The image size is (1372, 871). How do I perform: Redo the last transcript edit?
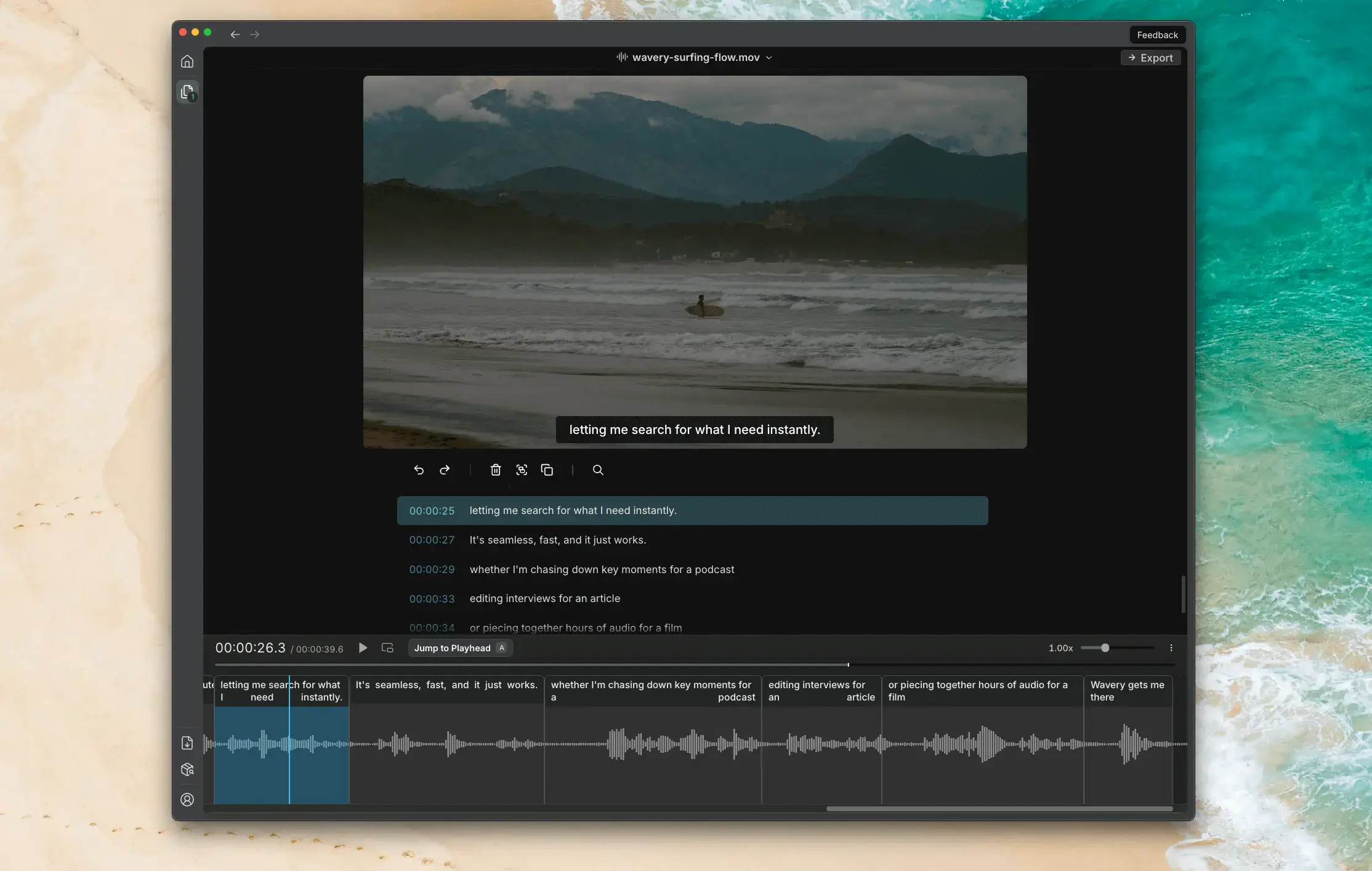point(445,470)
